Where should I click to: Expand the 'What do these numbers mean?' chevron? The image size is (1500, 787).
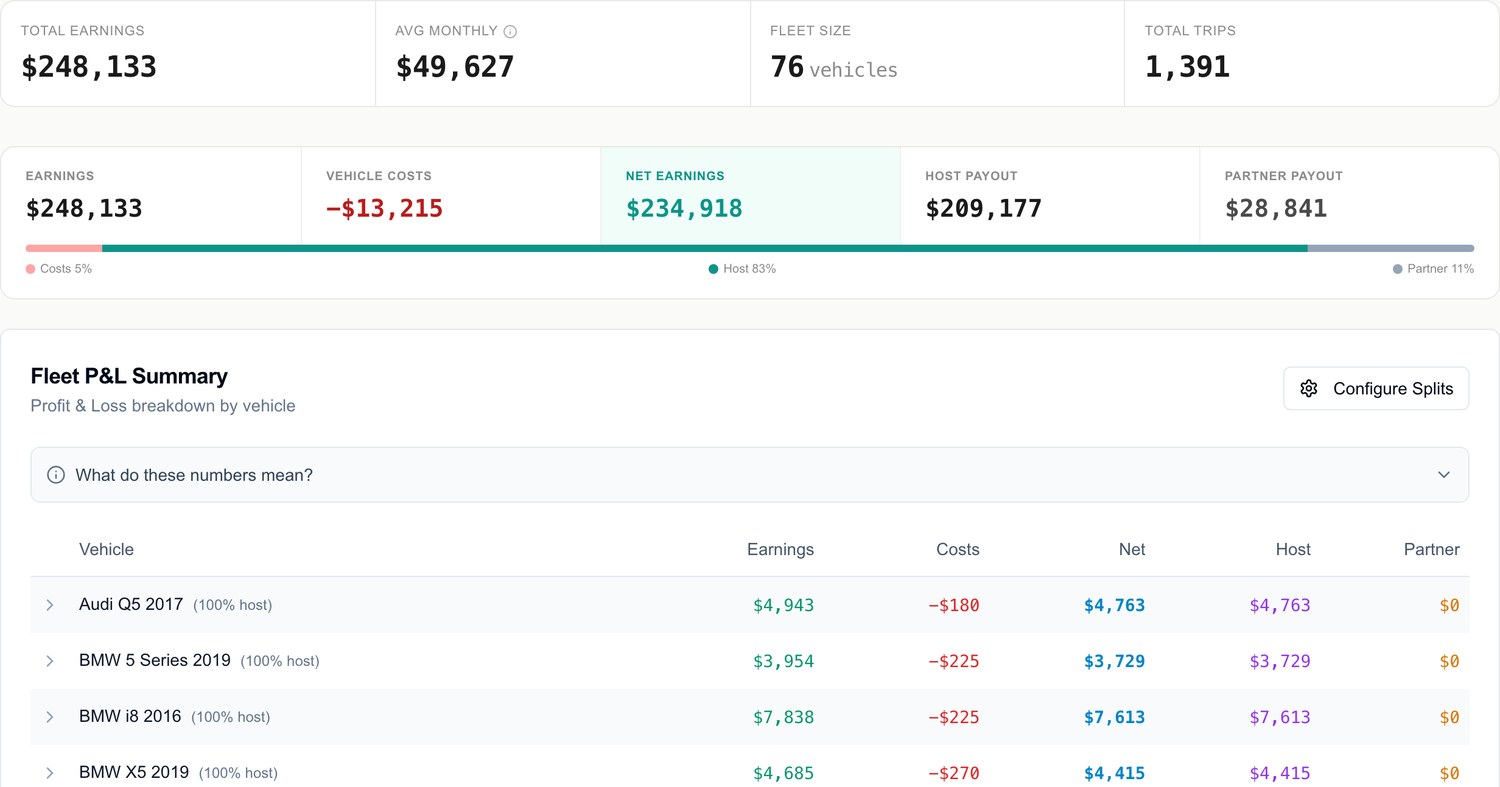point(1443,475)
